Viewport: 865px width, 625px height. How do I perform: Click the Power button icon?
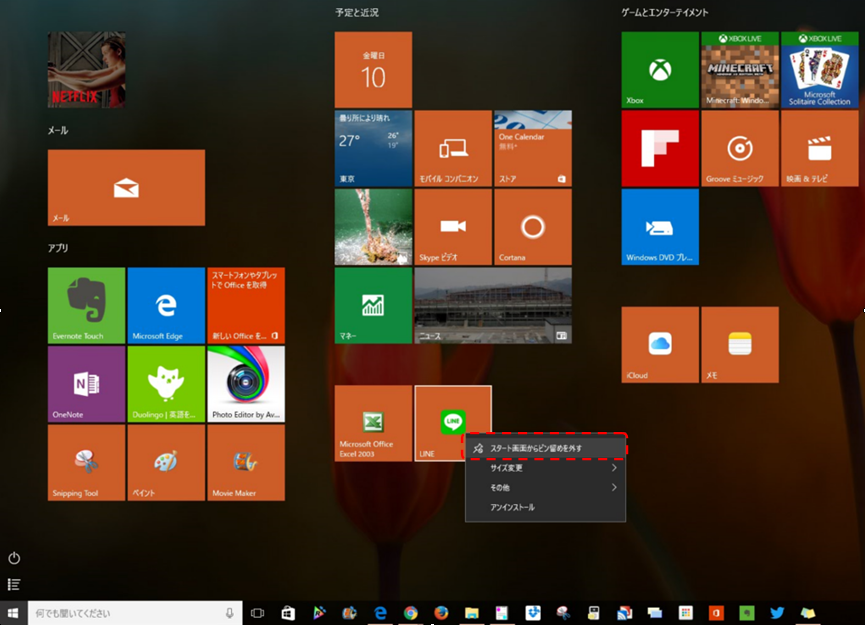coord(14,558)
